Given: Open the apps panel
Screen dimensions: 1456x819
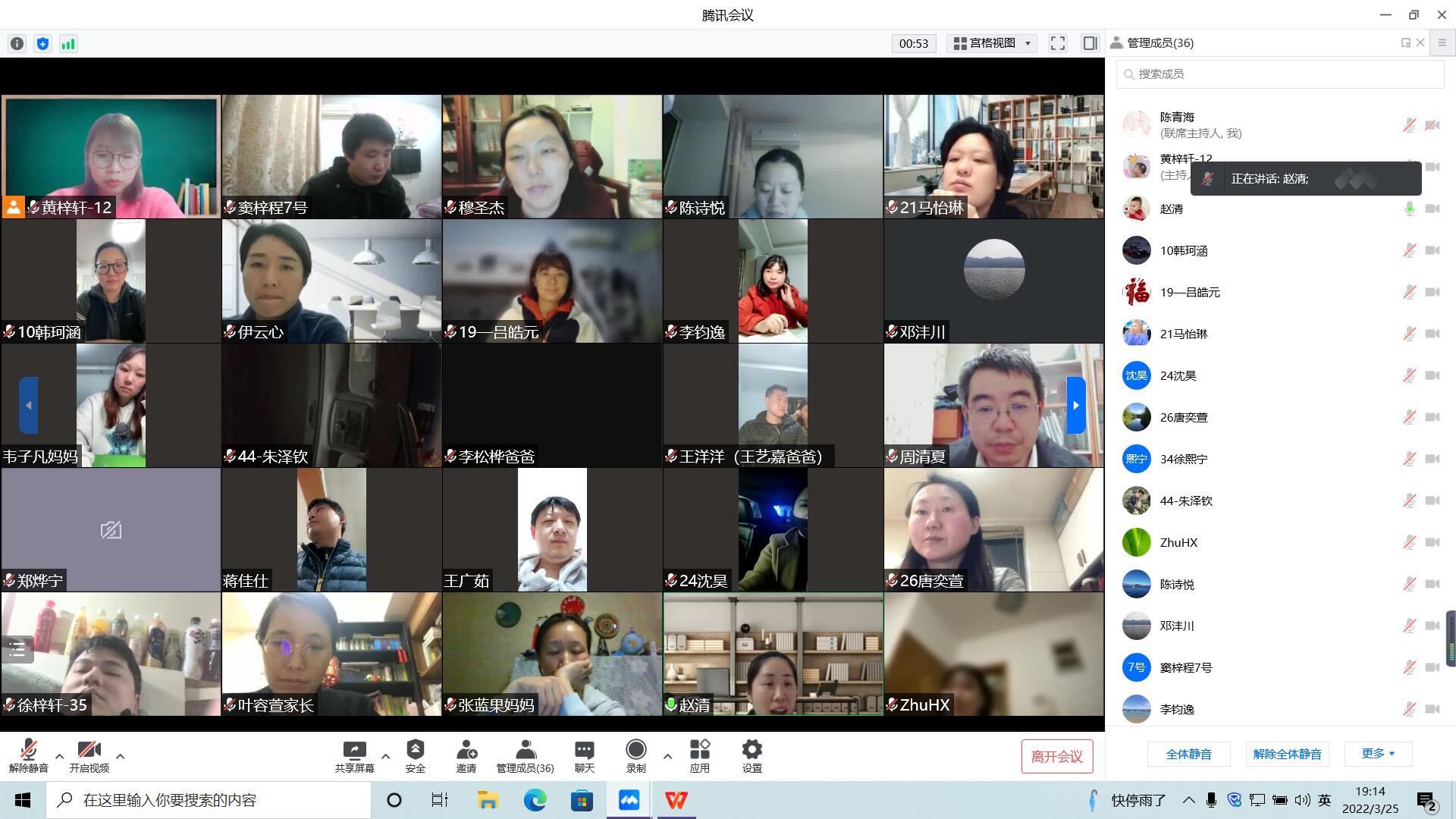Looking at the screenshot, I should point(699,756).
